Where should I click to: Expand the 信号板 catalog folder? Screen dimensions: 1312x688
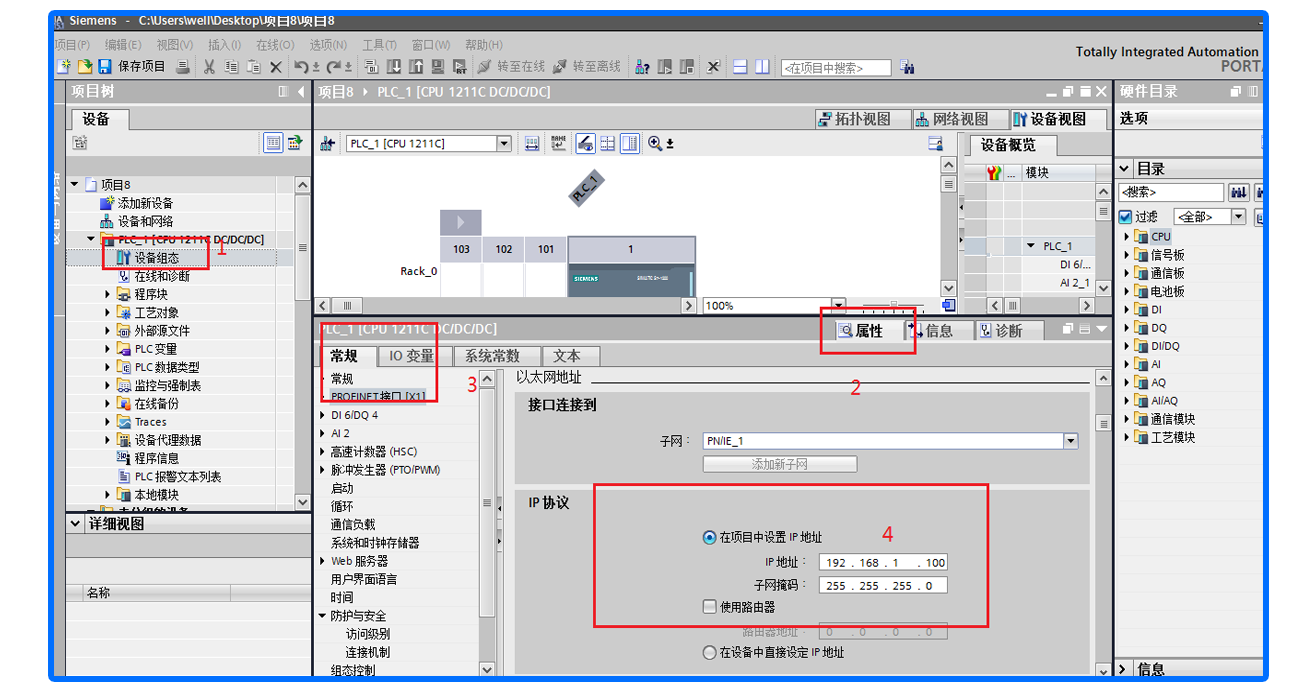coord(1127,255)
